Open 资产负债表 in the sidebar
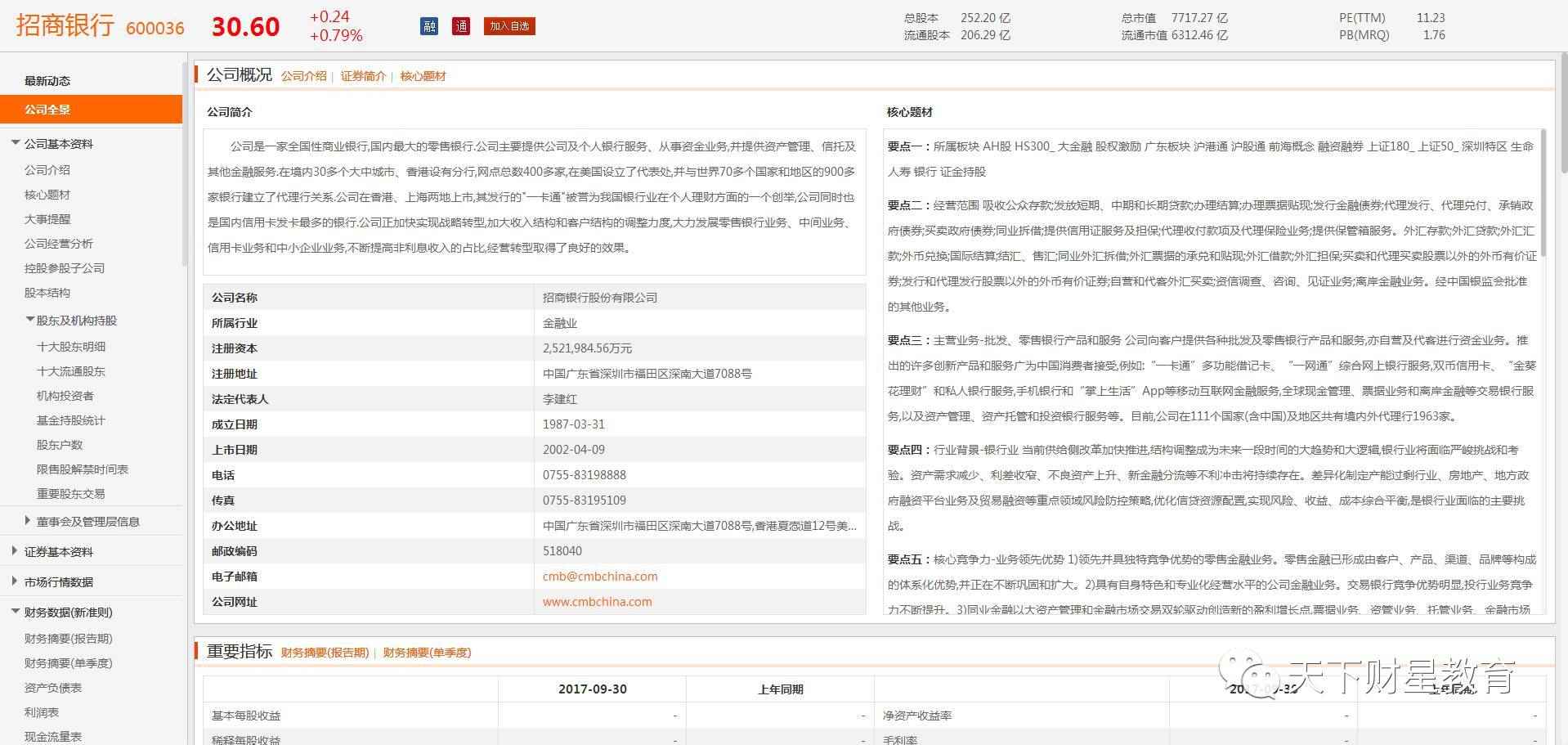 (53, 688)
